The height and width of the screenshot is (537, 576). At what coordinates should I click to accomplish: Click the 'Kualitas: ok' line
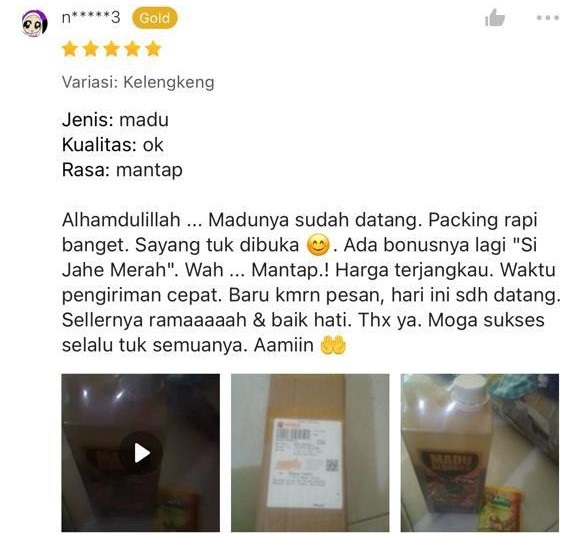[x=112, y=145]
